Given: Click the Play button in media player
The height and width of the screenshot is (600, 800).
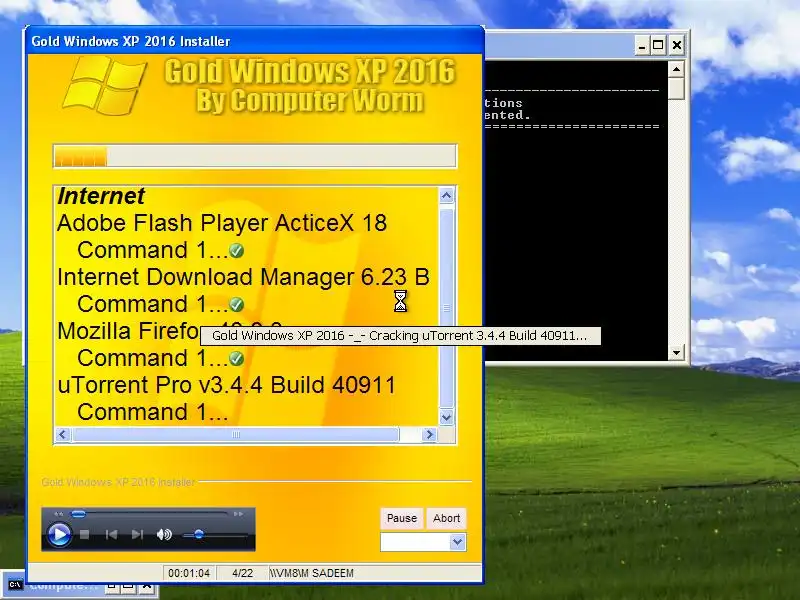Looking at the screenshot, I should point(59,534).
